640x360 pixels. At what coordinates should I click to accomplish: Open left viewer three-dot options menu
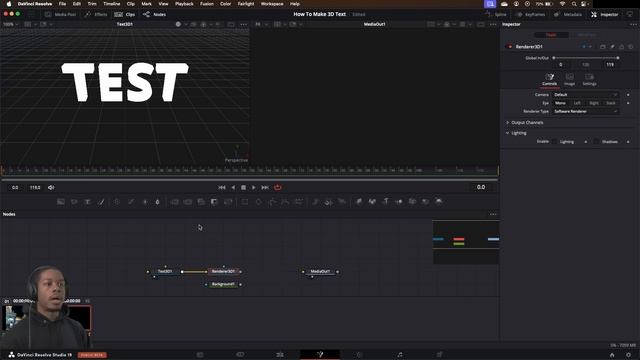coord(244,24)
